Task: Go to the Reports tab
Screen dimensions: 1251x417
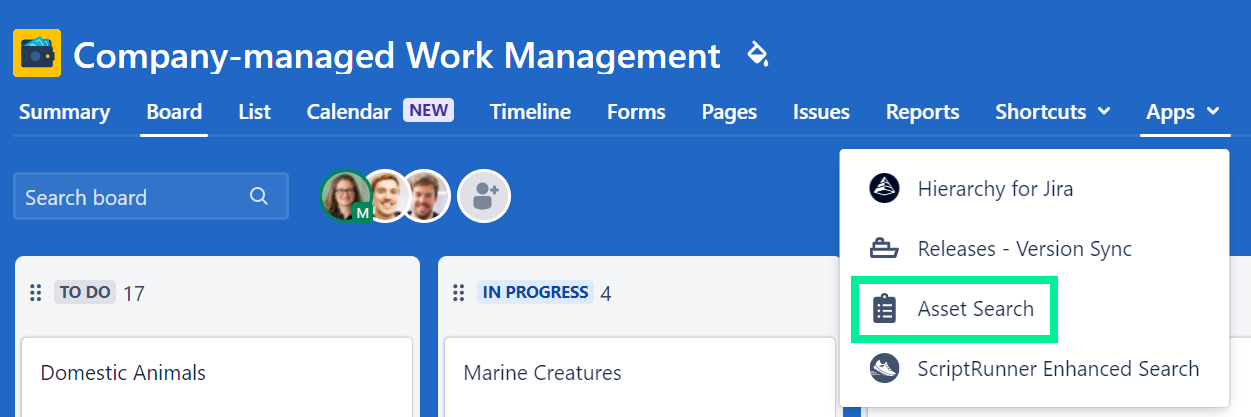Action: click(922, 112)
